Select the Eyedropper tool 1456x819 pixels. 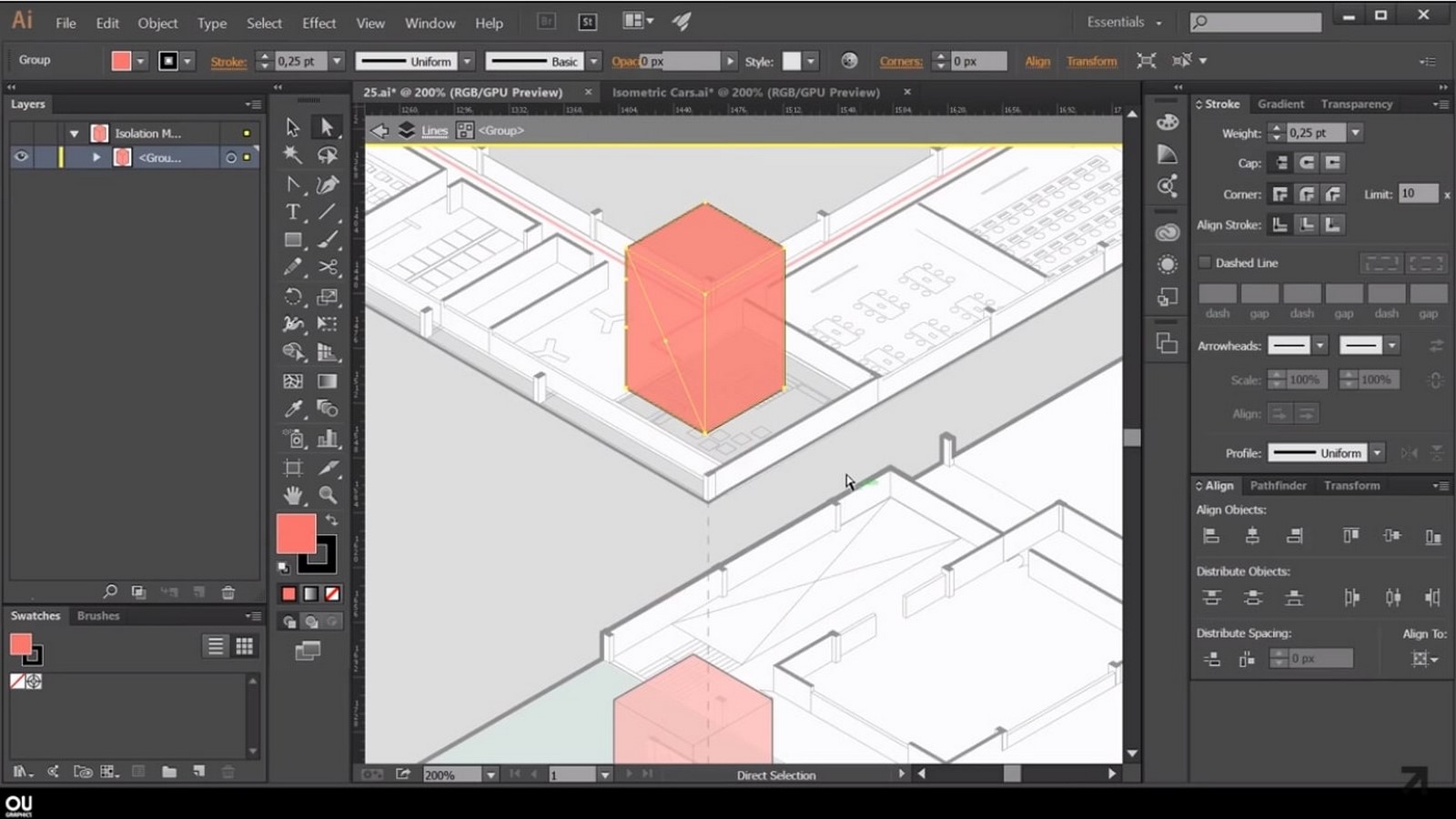pyautogui.click(x=292, y=409)
